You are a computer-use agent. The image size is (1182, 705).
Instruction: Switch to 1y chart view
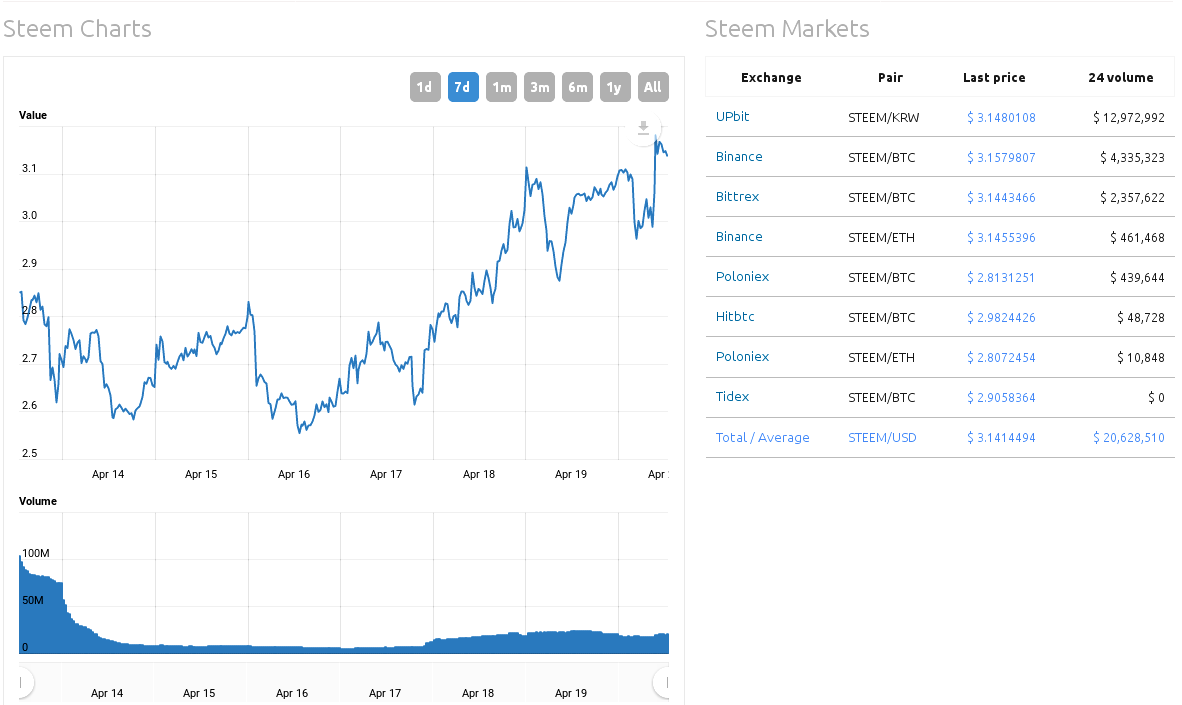(x=615, y=87)
